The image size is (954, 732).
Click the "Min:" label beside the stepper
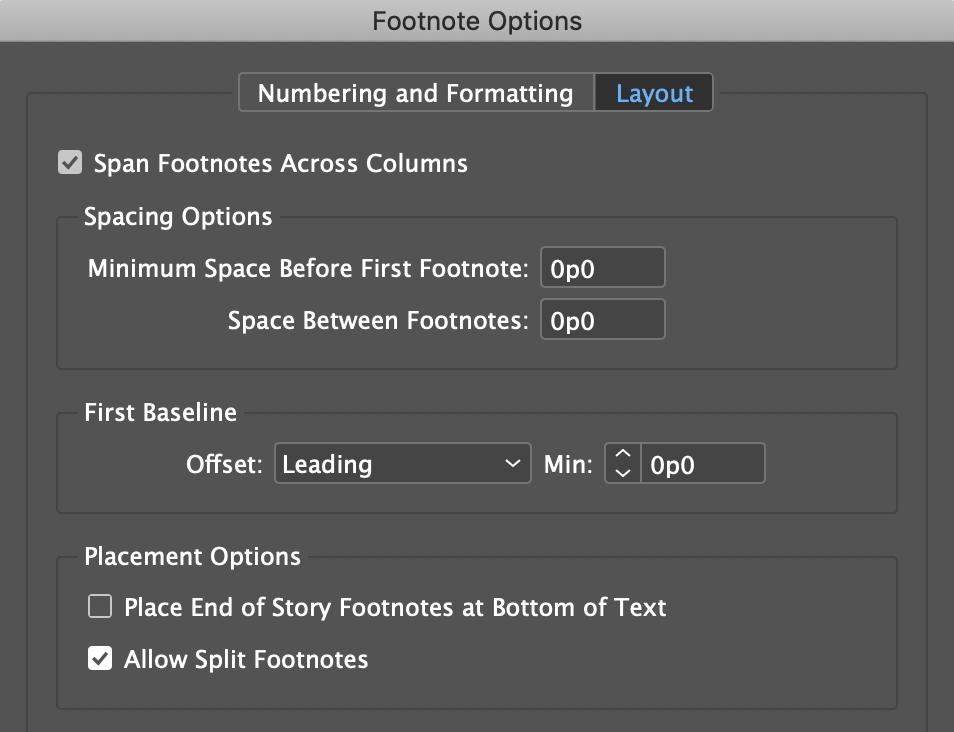point(567,463)
